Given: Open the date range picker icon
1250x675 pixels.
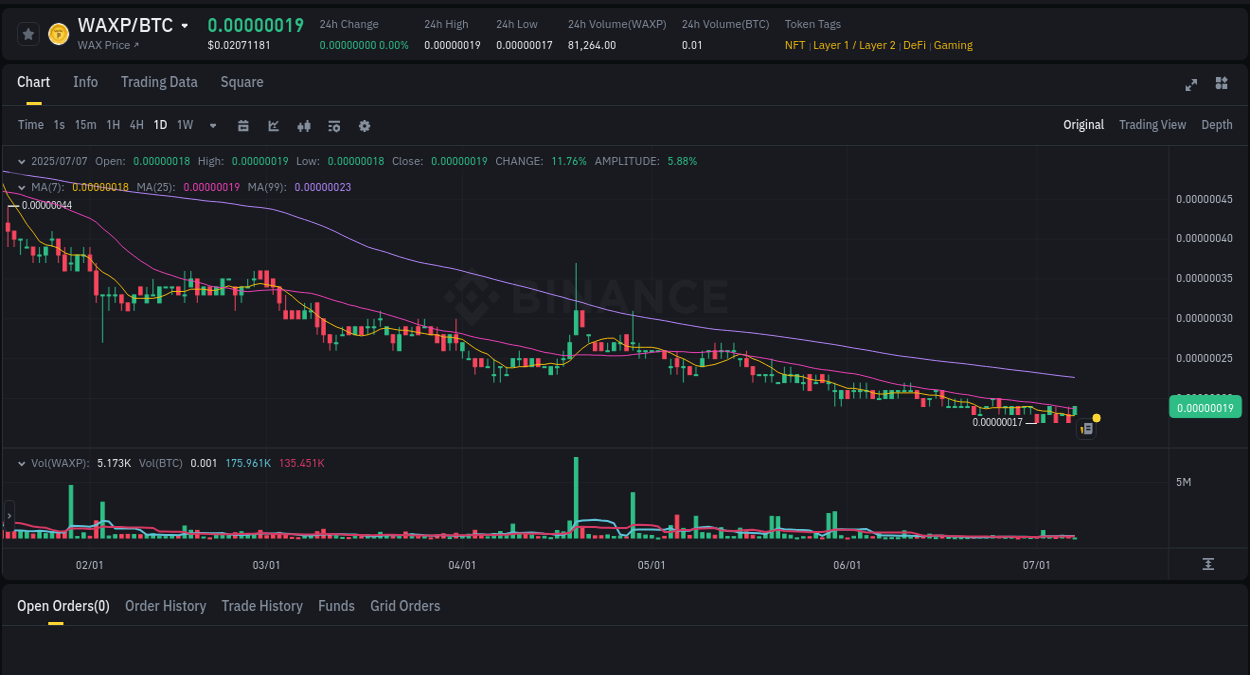Looking at the screenshot, I should (x=243, y=125).
